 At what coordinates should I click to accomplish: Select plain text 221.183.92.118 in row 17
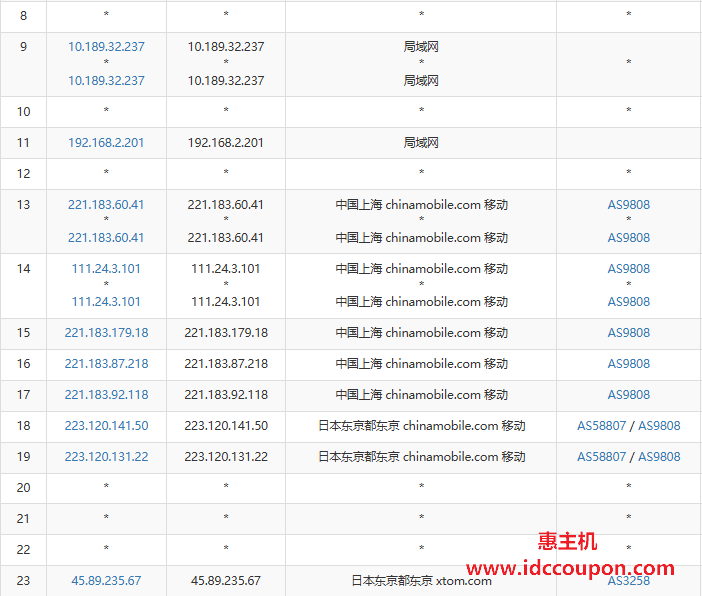(226, 394)
